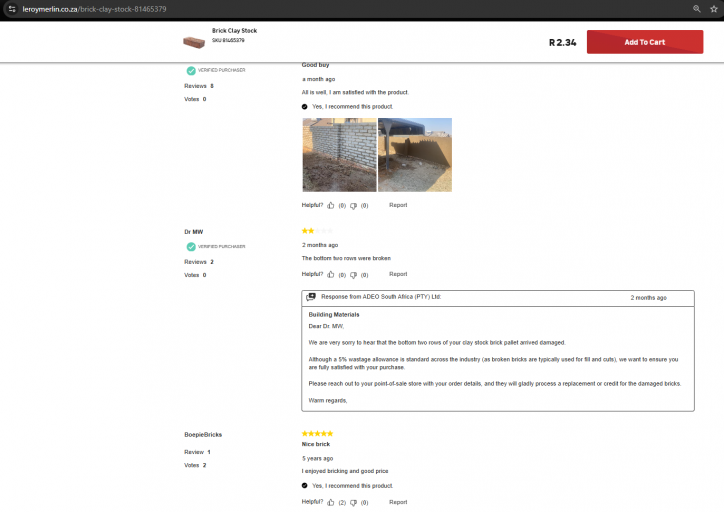Report Dr MW's review
The image size is (724, 512).
398,274
